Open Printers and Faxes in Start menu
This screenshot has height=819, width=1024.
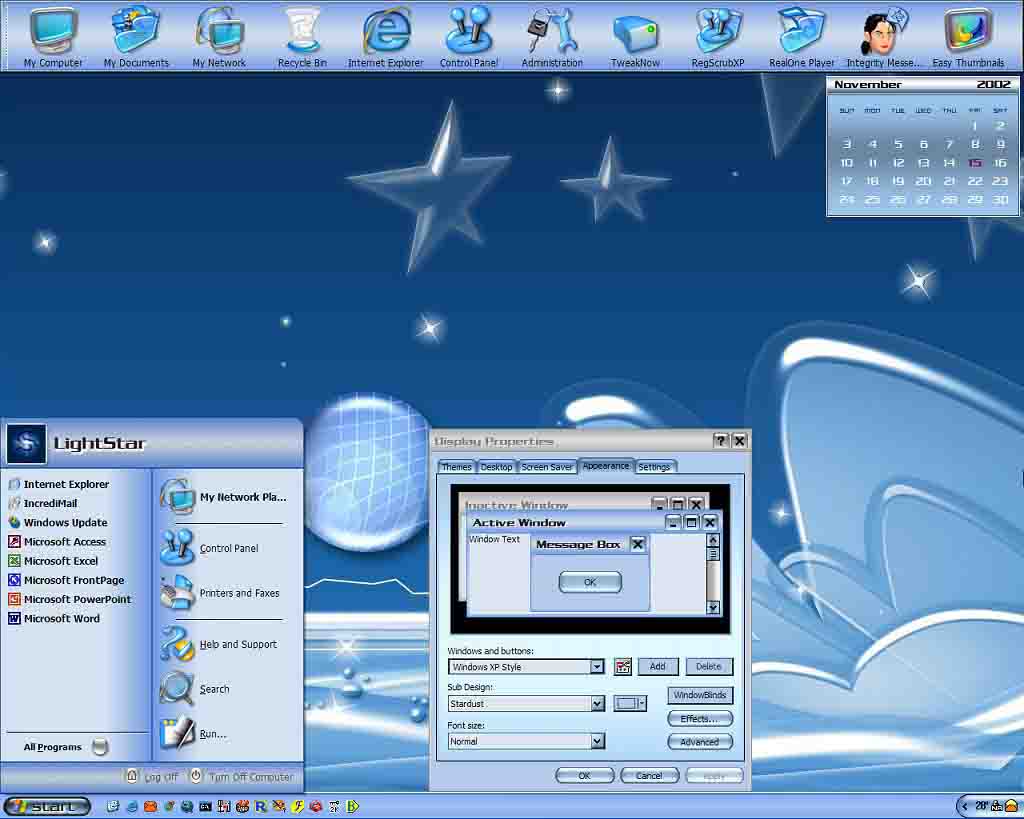coord(220,593)
